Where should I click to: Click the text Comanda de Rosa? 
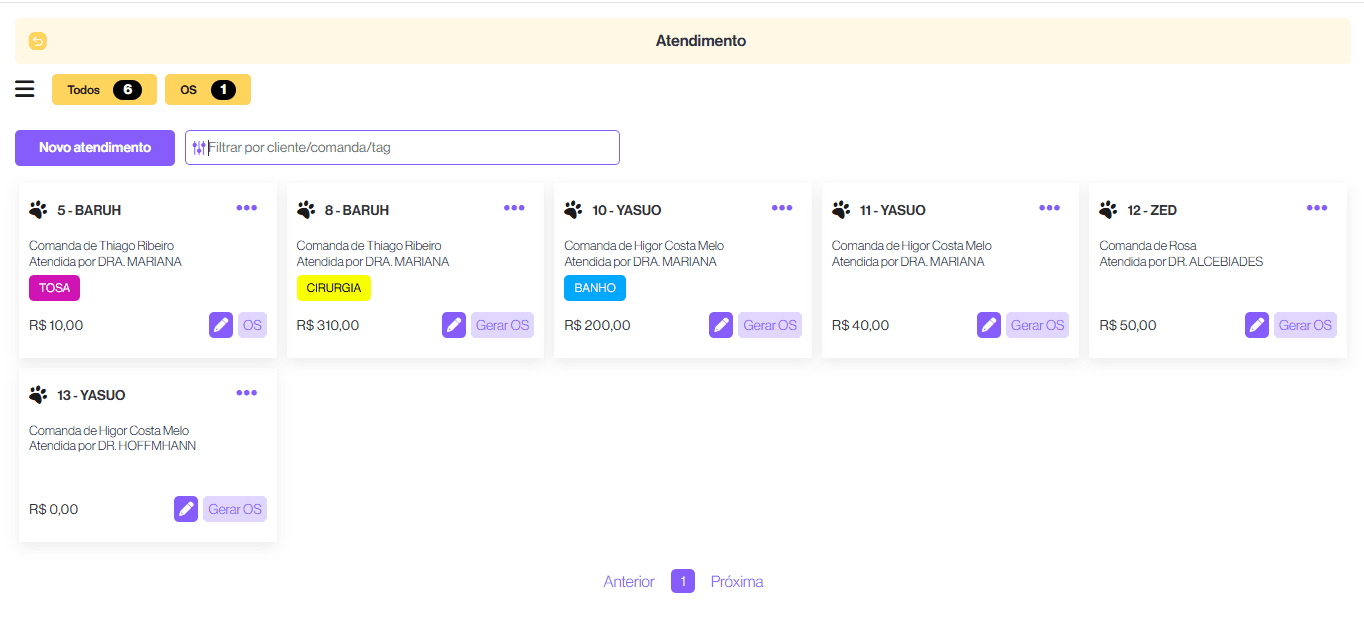tap(1148, 246)
